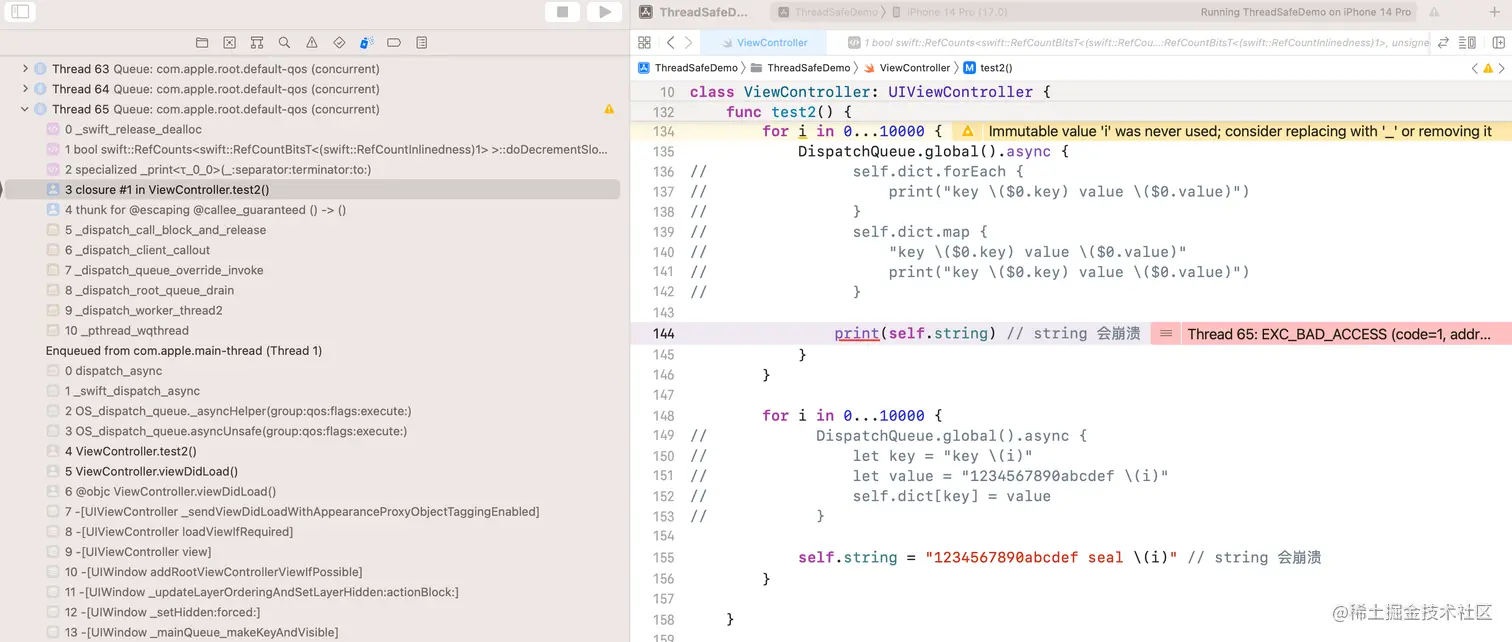Stop the running ThreadSafeDemo app
This screenshot has height=642, width=1512.
(563, 12)
